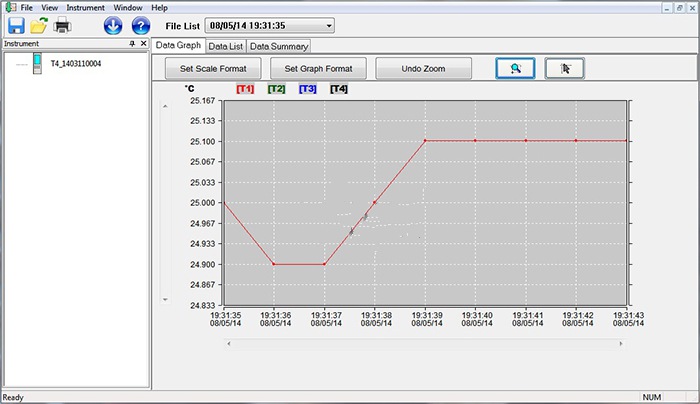700x404 pixels.
Task: Open file with the folder icon
Action: tap(39, 26)
